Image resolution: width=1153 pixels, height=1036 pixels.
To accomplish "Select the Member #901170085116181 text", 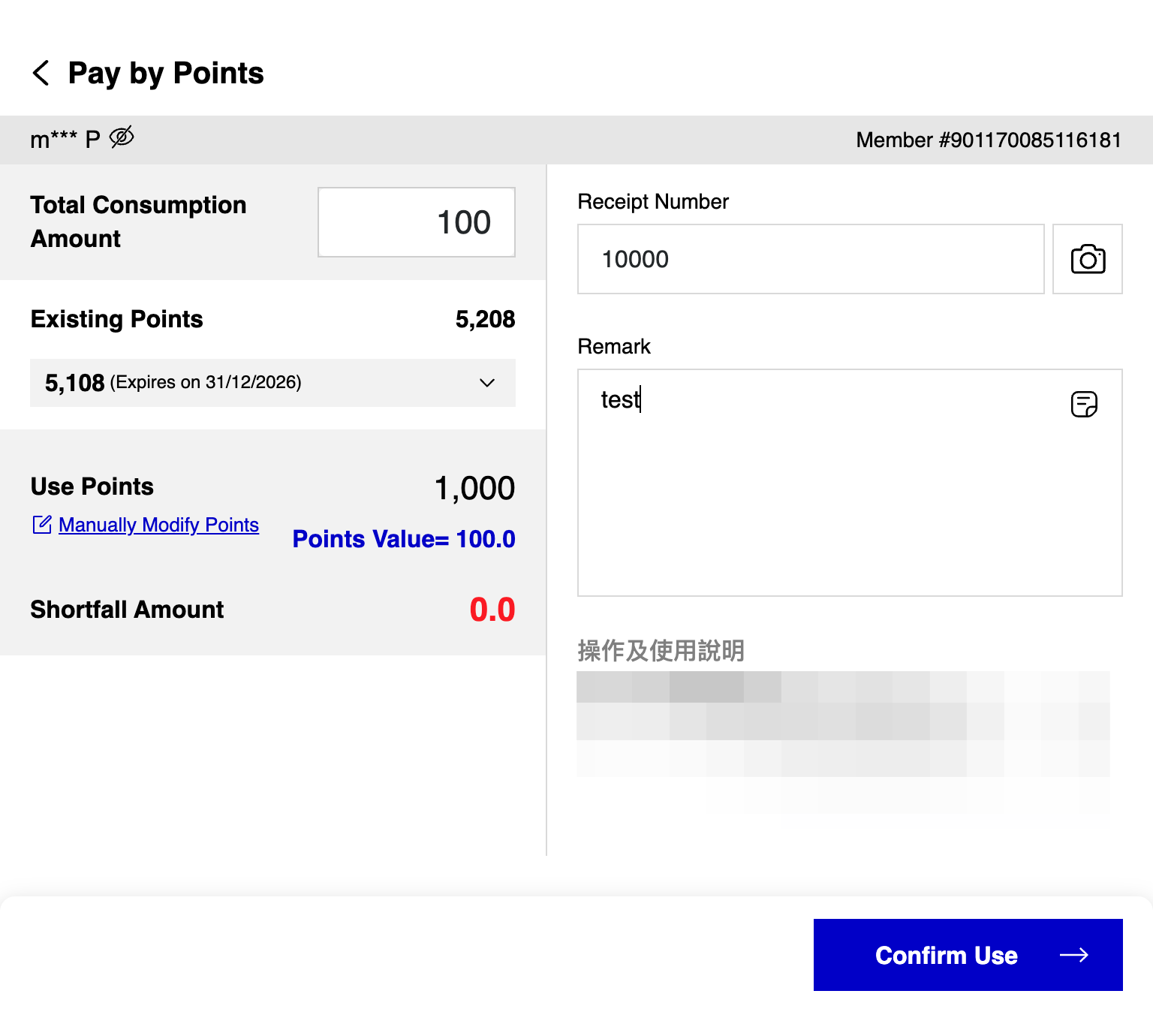I will (989, 140).
